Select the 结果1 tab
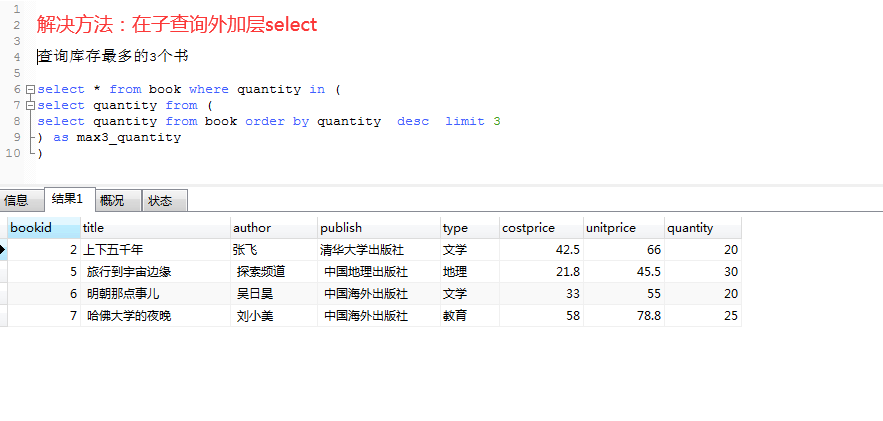The width and height of the screenshot is (883, 421). point(70,199)
